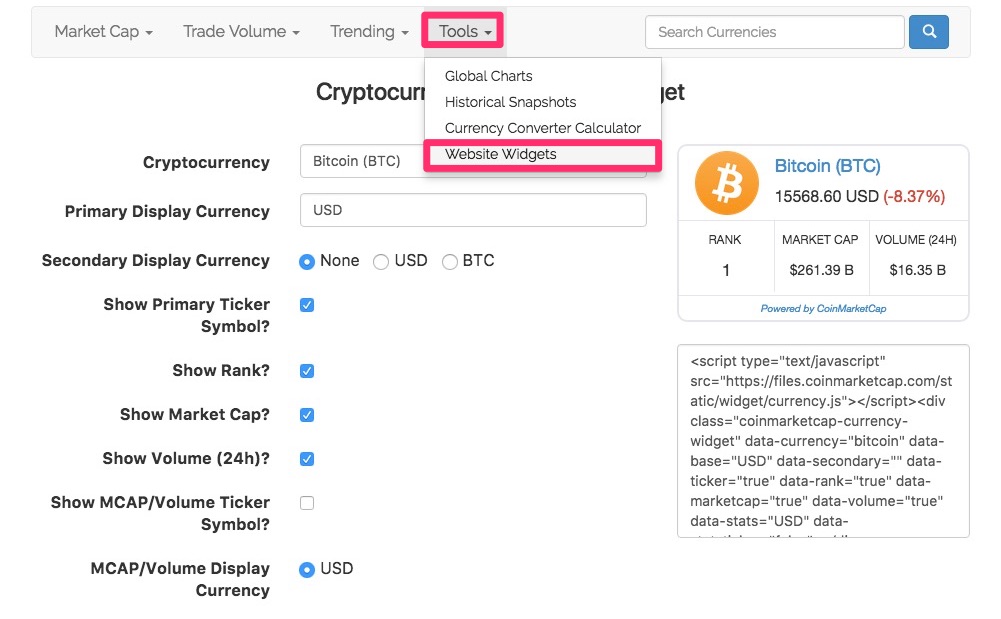The width and height of the screenshot is (1001, 619).
Task: Uncheck the Show Rank checkbox
Action: click(x=307, y=371)
